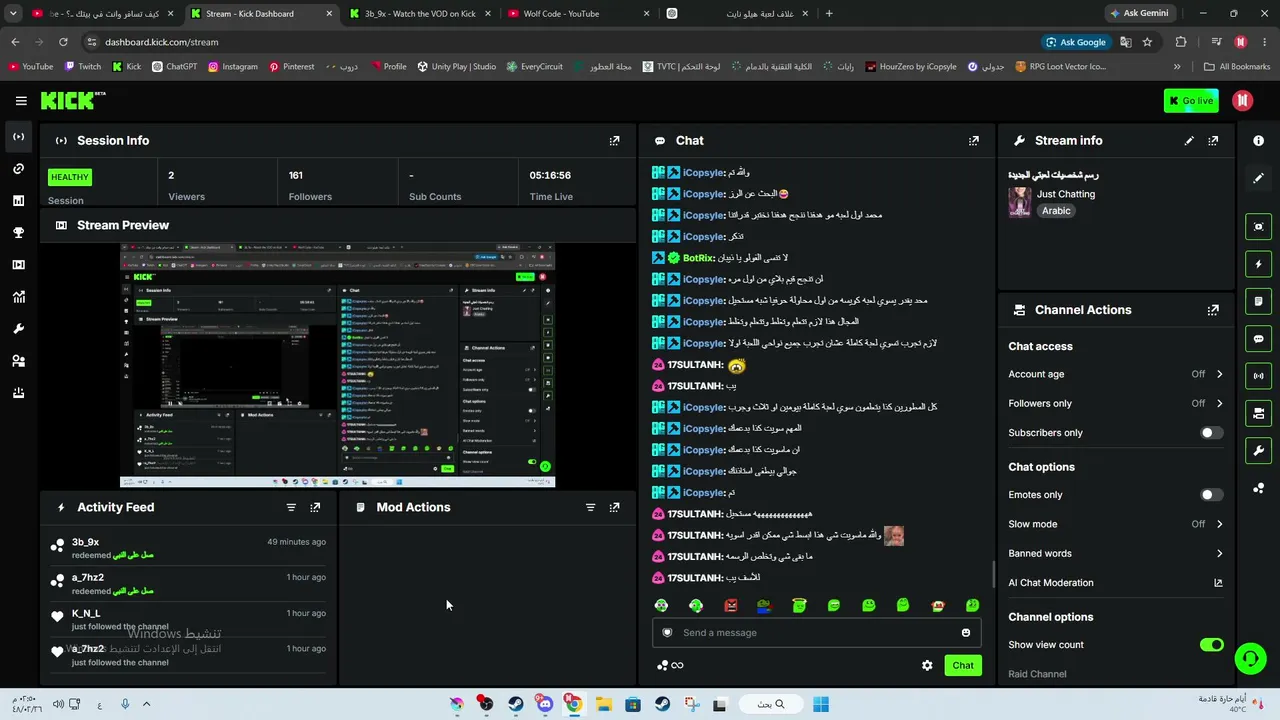Open the Twitch bookmark
The width and height of the screenshot is (1280, 720).
point(83,67)
